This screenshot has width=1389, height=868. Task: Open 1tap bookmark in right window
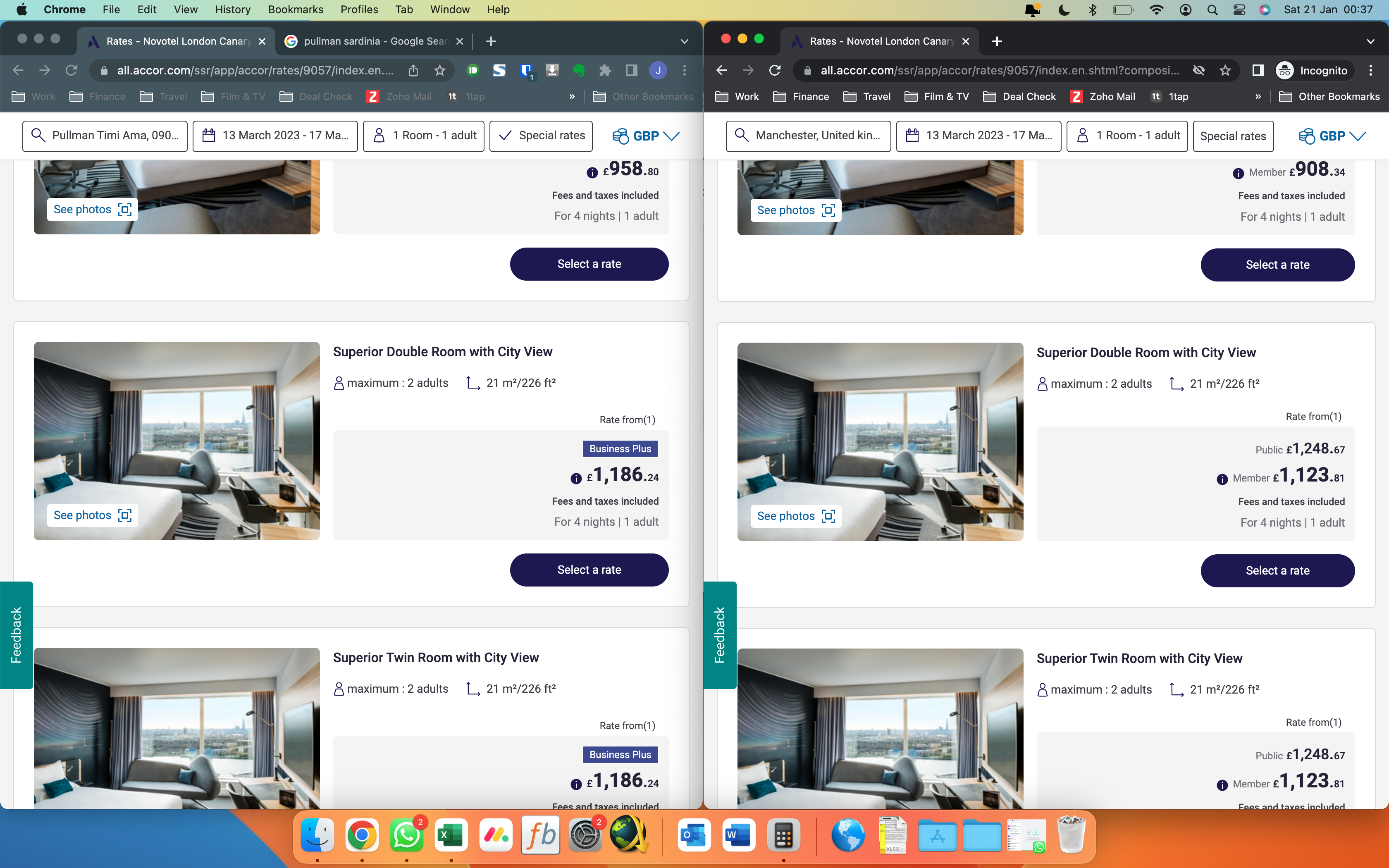click(1169, 96)
